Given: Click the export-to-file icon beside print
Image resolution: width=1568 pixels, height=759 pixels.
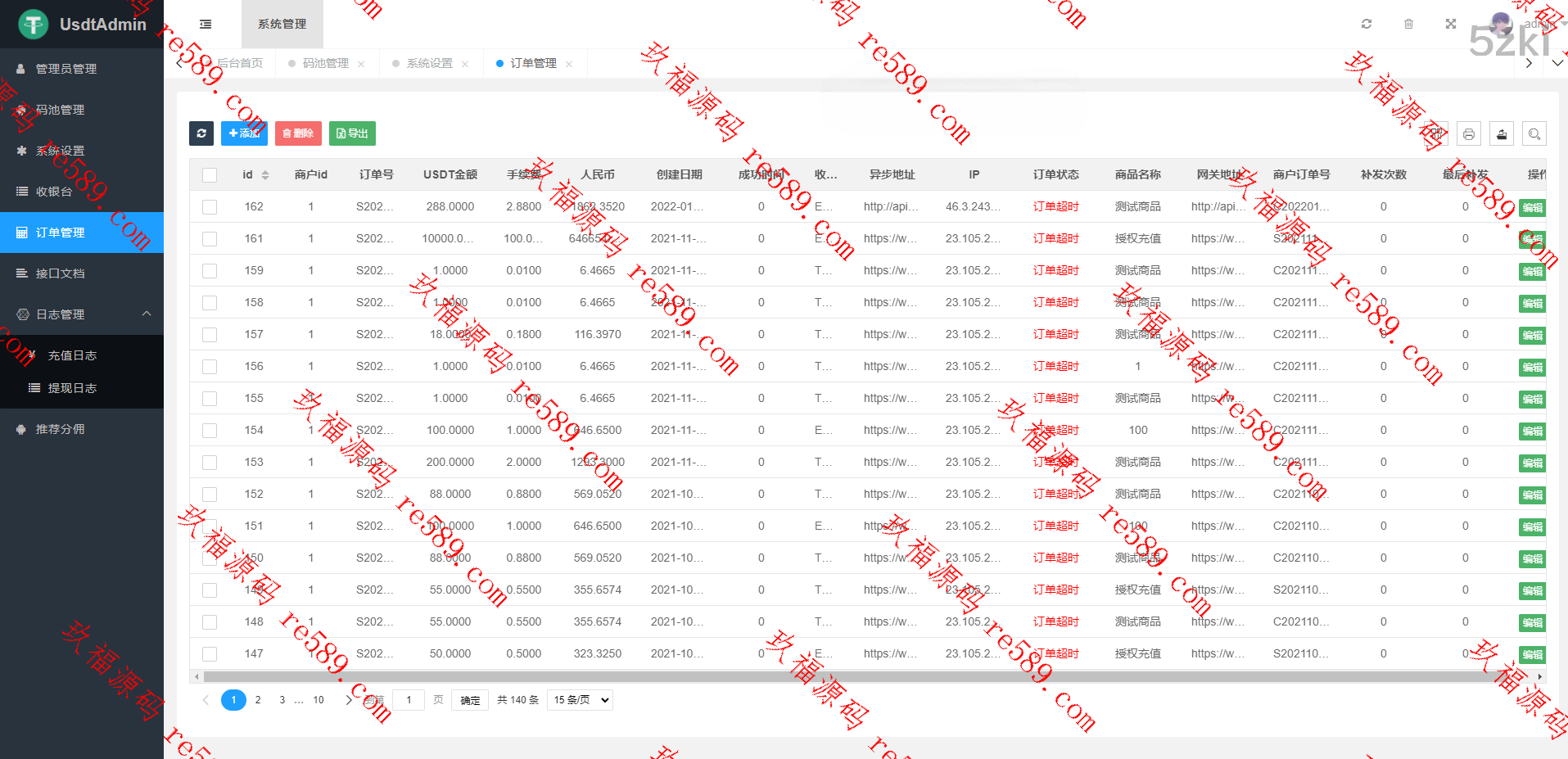Looking at the screenshot, I should (1502, 134).
